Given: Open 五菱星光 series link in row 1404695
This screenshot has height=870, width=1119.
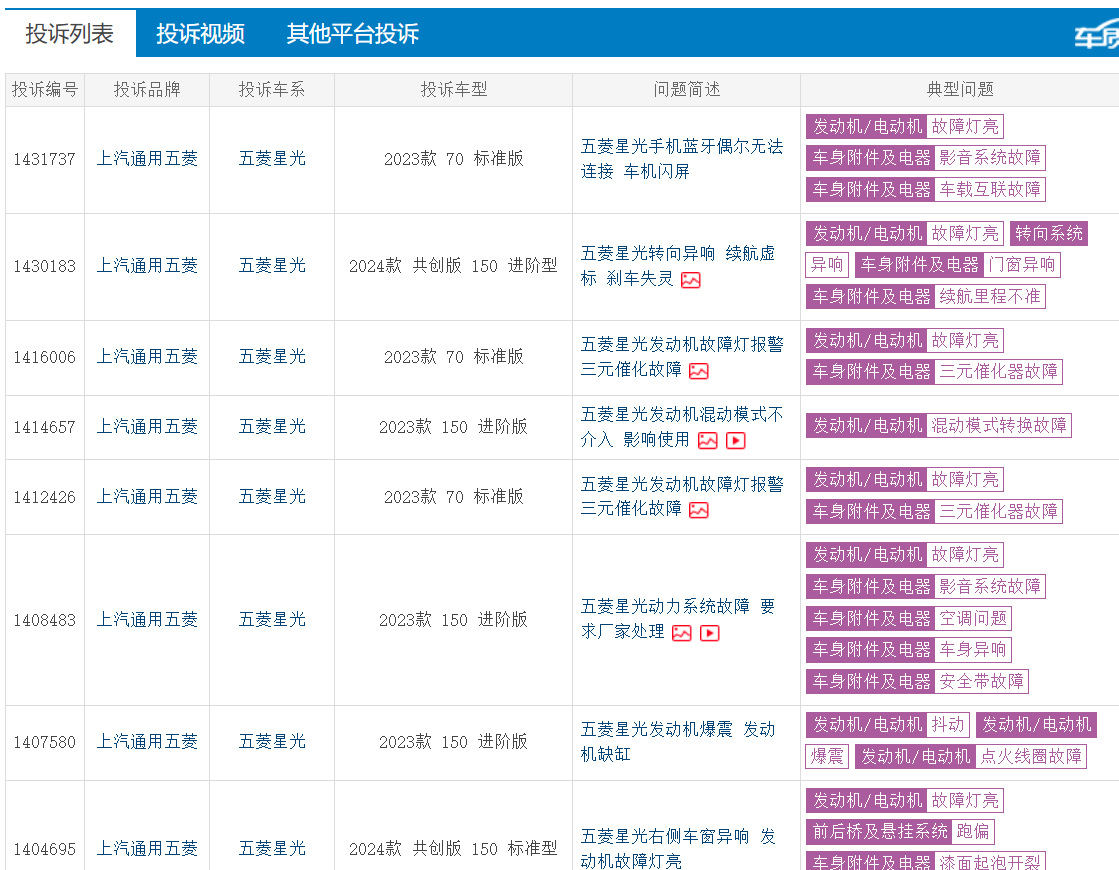Looking at the screenshot, I should [272, 849].
